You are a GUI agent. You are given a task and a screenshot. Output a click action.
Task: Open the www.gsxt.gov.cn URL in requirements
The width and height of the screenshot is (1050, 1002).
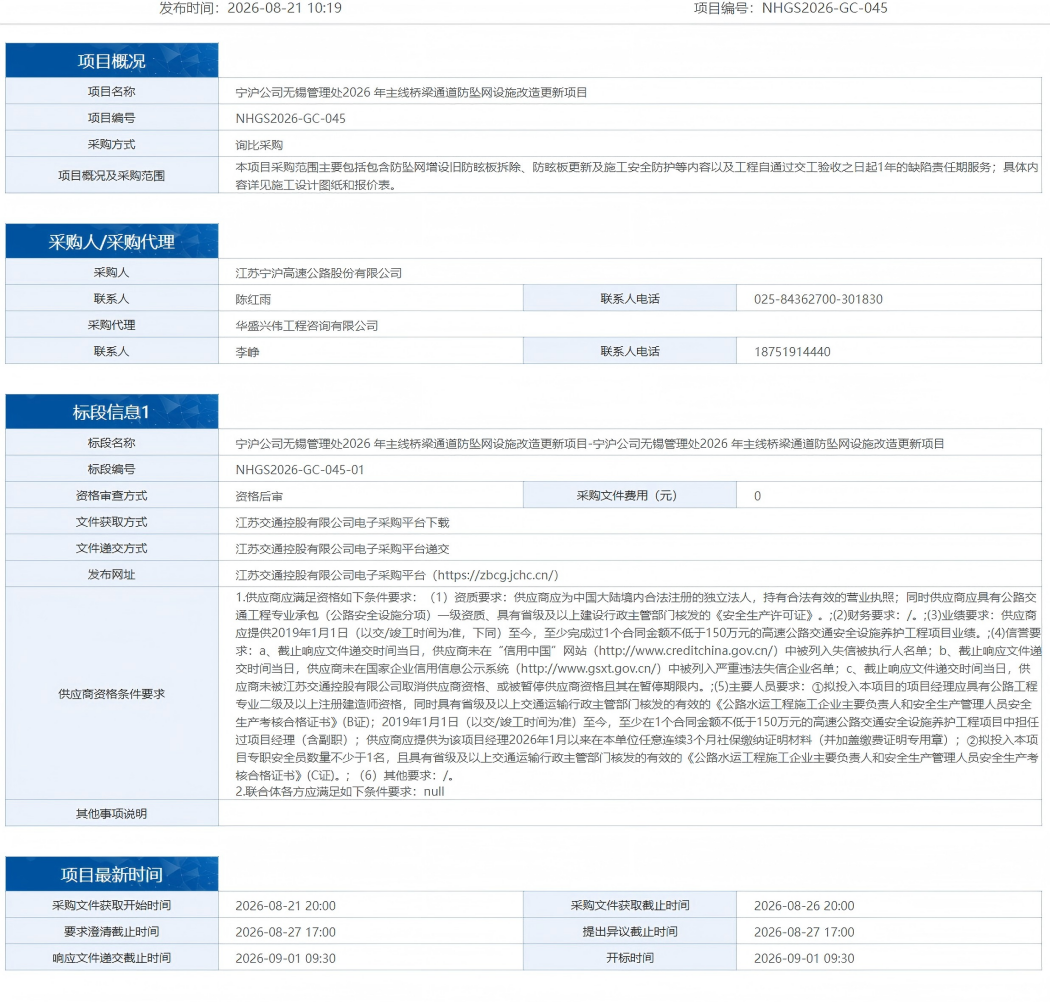[589, 668]
